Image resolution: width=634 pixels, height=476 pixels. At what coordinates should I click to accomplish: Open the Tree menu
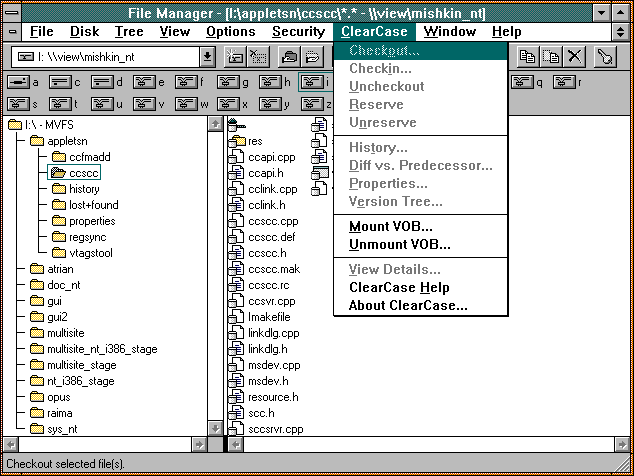click(129, 32)
